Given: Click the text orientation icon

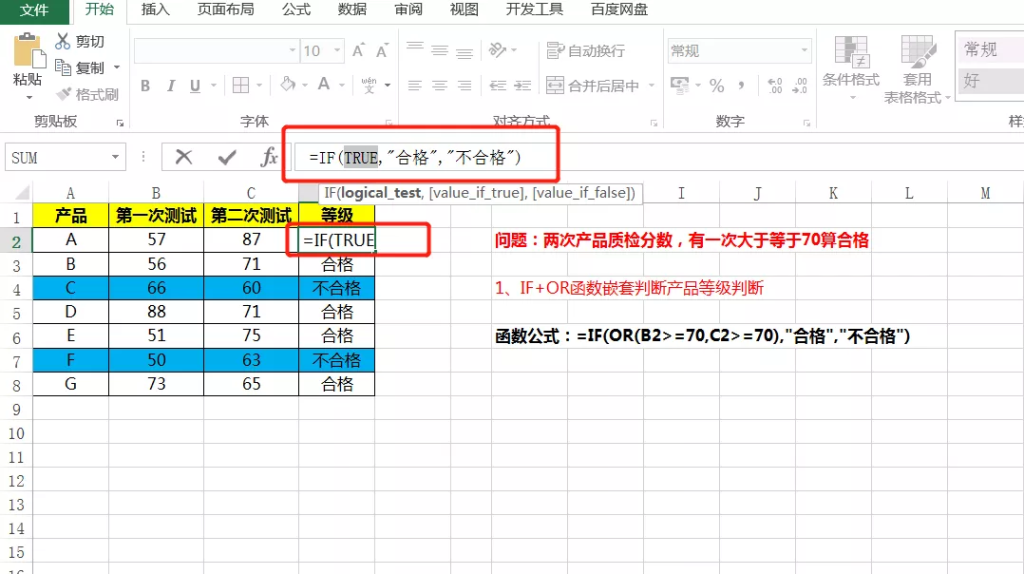Looking at the screenshot, I should [498, 50].
